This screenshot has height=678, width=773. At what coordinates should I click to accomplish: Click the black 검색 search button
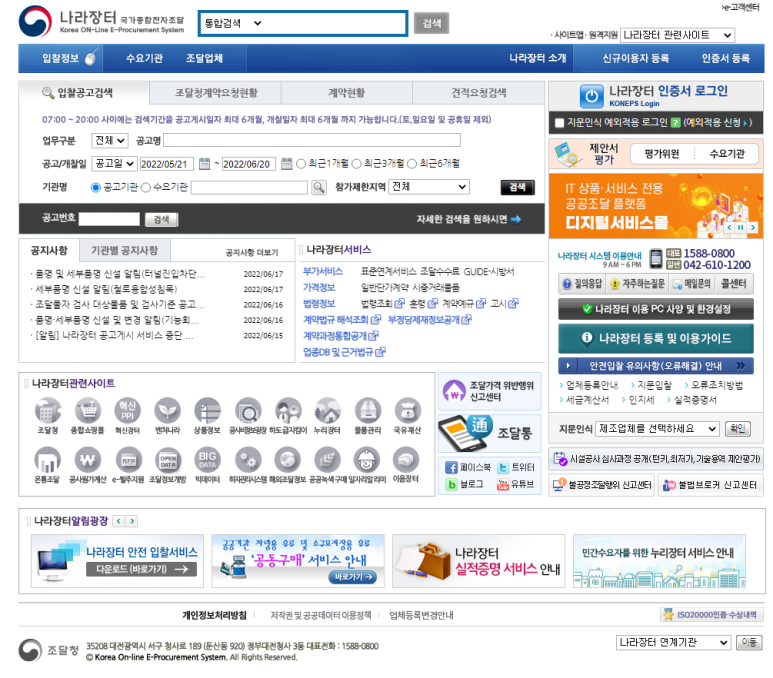coord(517,187)
